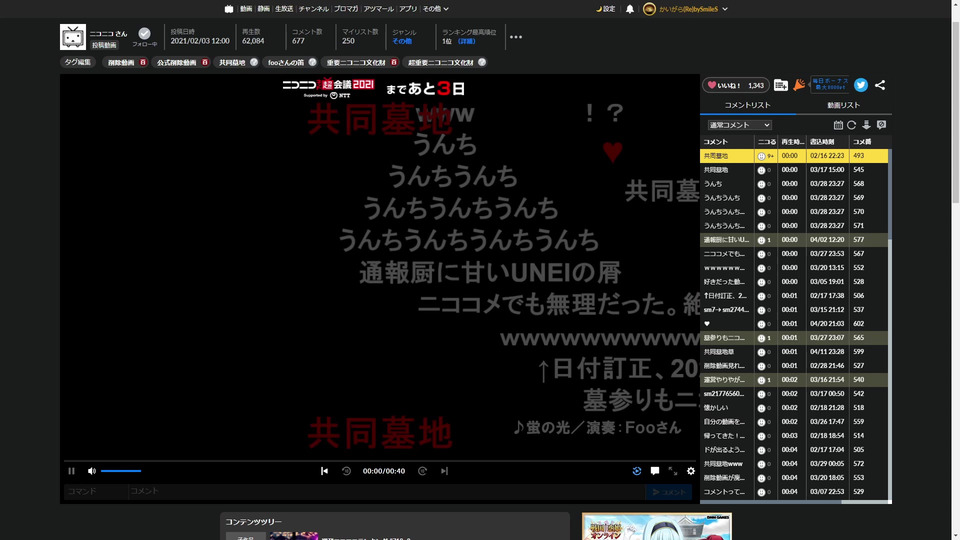Open チャンネル menu in top navigation
The height and width of the screenshot is (540, 960).
coord(313,9)
